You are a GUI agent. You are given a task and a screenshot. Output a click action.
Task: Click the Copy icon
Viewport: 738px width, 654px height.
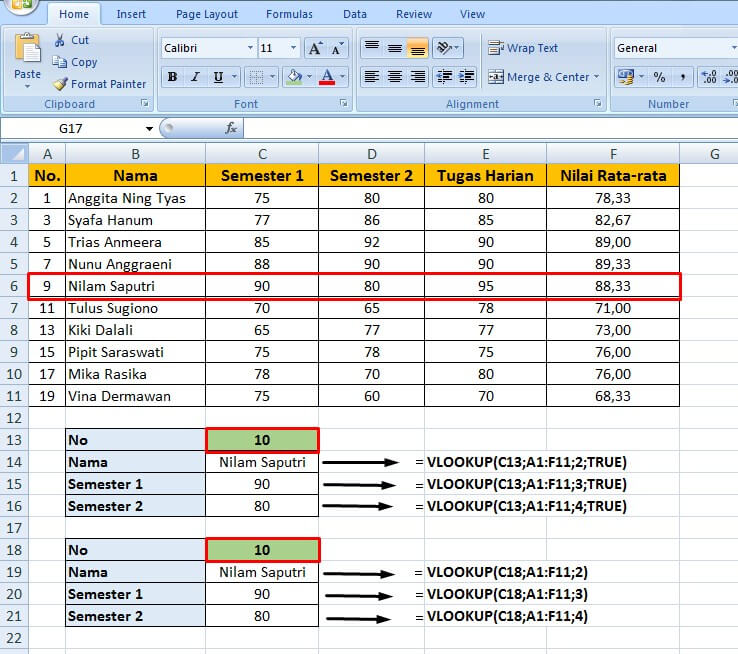[59, 62]
